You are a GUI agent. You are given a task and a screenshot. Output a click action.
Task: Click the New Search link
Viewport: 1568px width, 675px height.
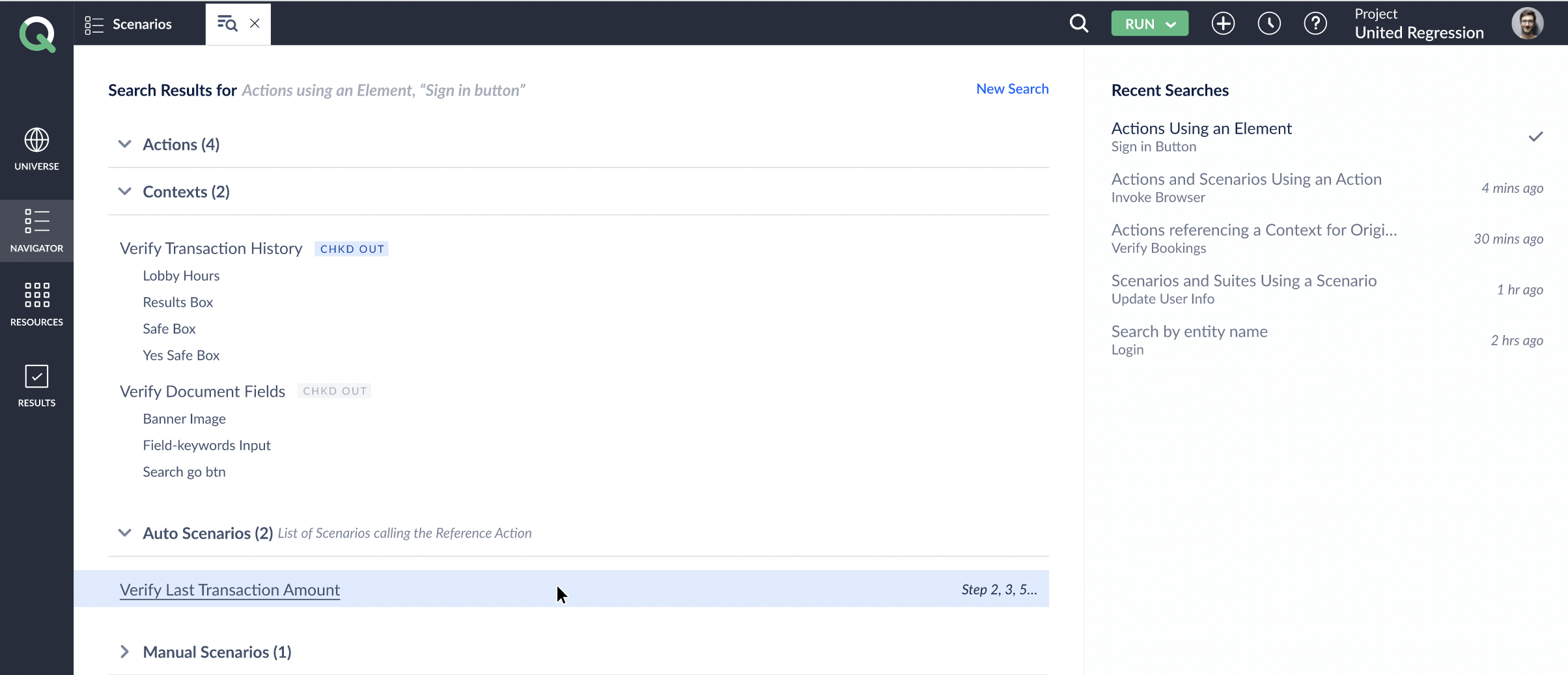pos(1012,89)
